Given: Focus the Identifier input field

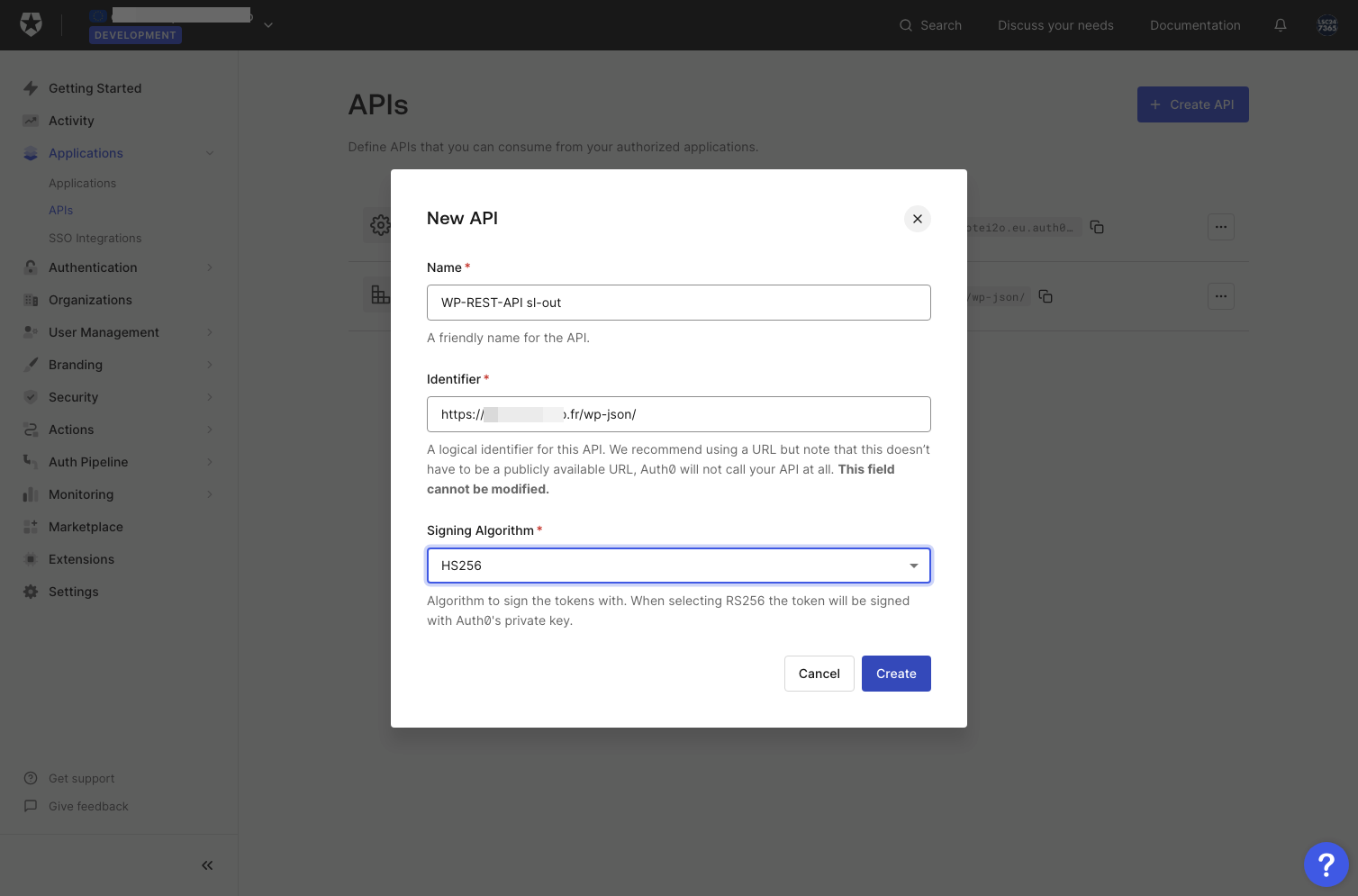Looking at the screenshot, I should (x=679, y=414).
